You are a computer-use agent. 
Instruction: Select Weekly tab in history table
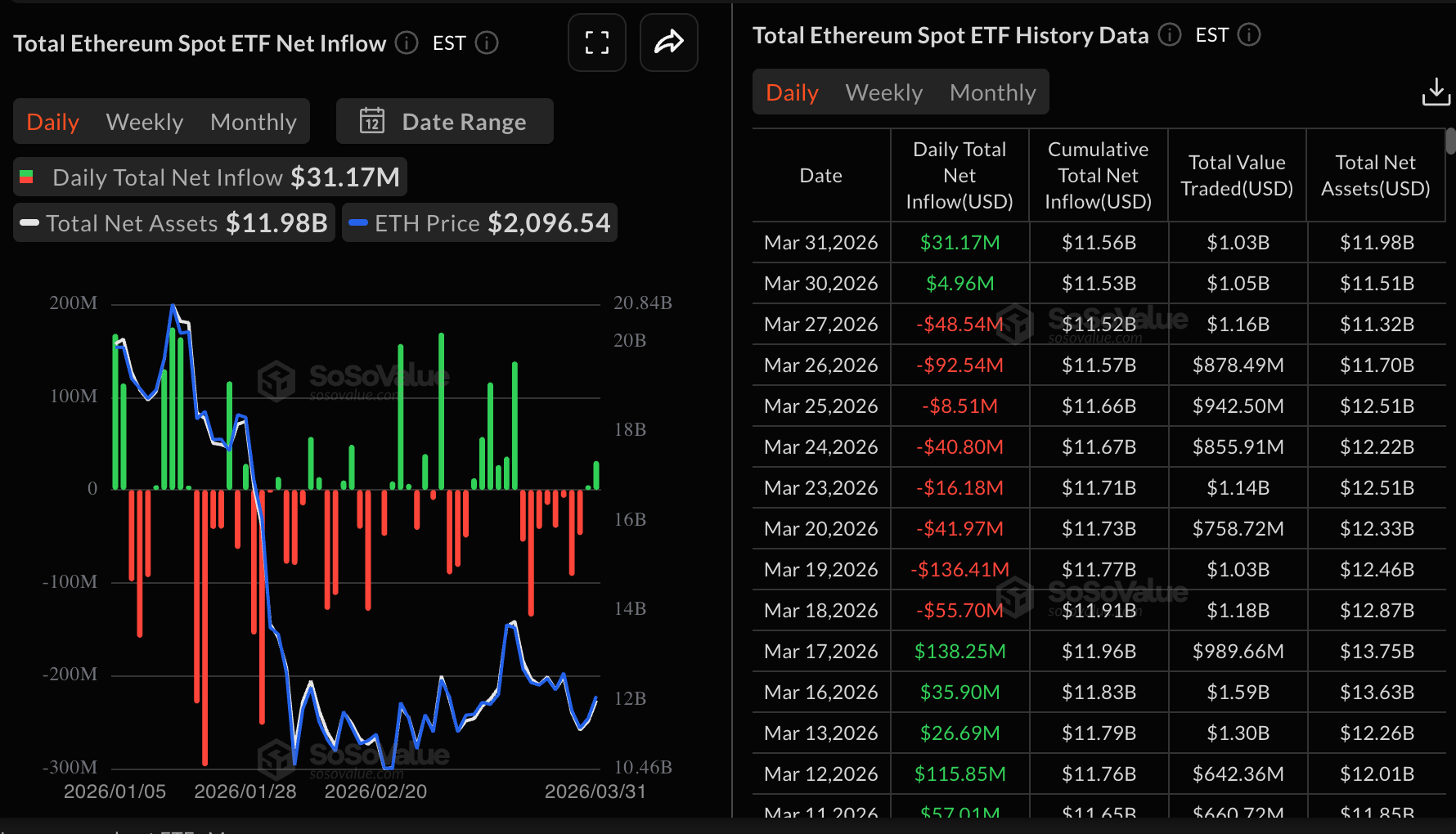883,92
